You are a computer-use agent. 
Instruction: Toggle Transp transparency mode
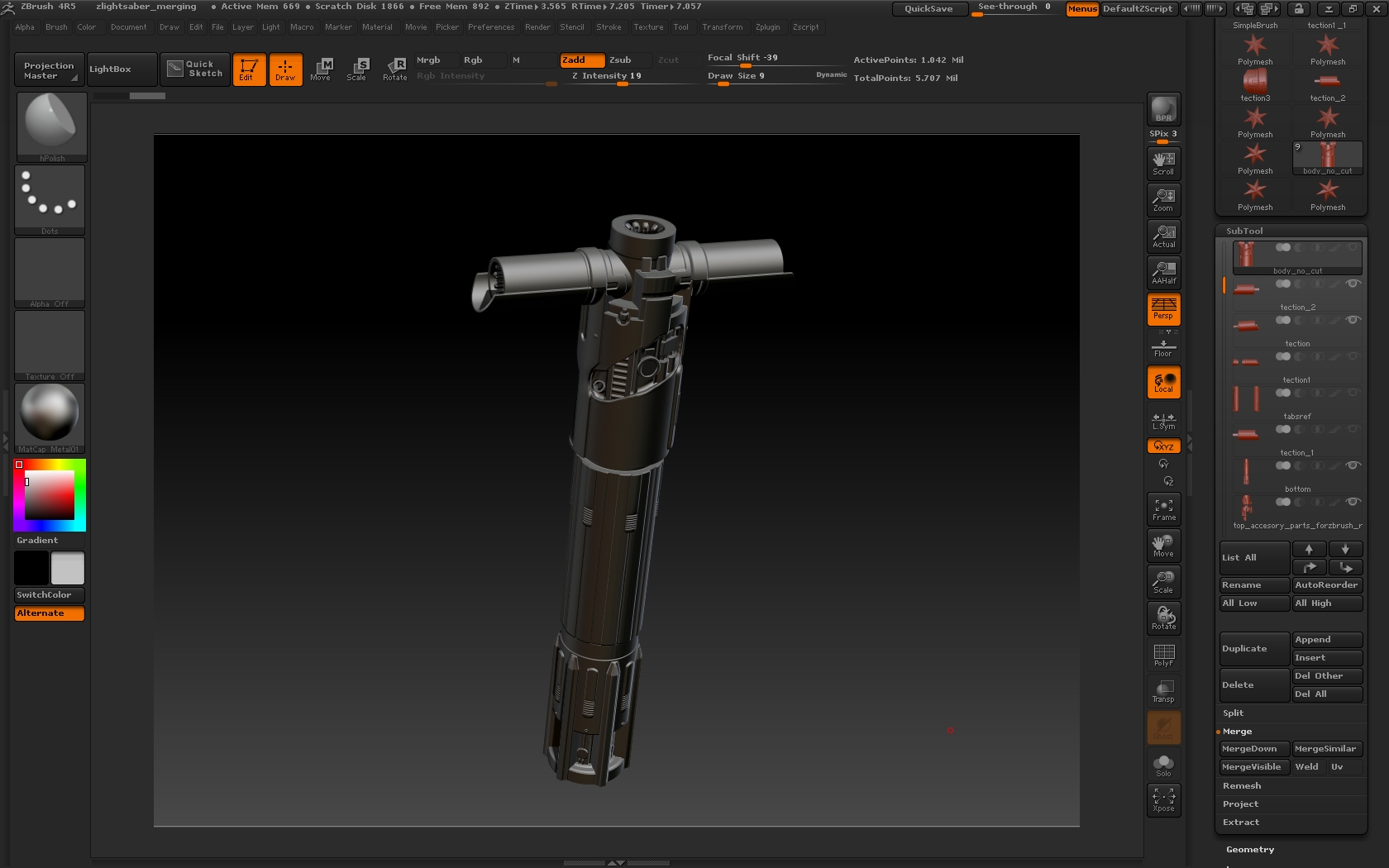[x=1163, y=691]
